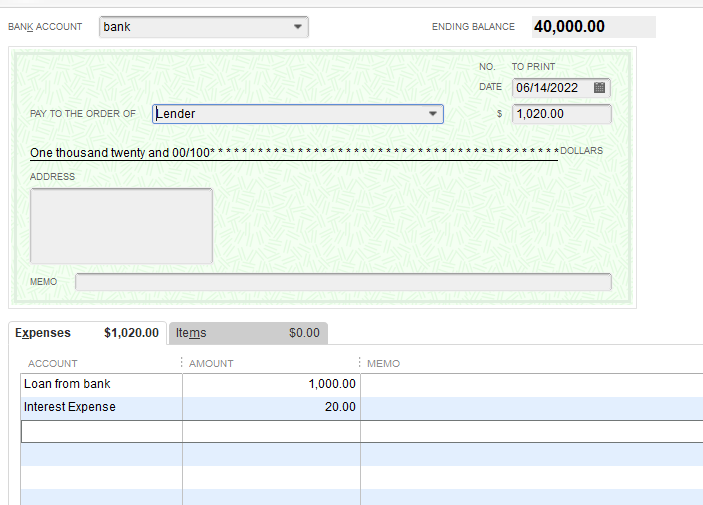Open the Pay to the Order Of dropdown arrow
Viewport: 703px width, 505px height.
[433, 113]
